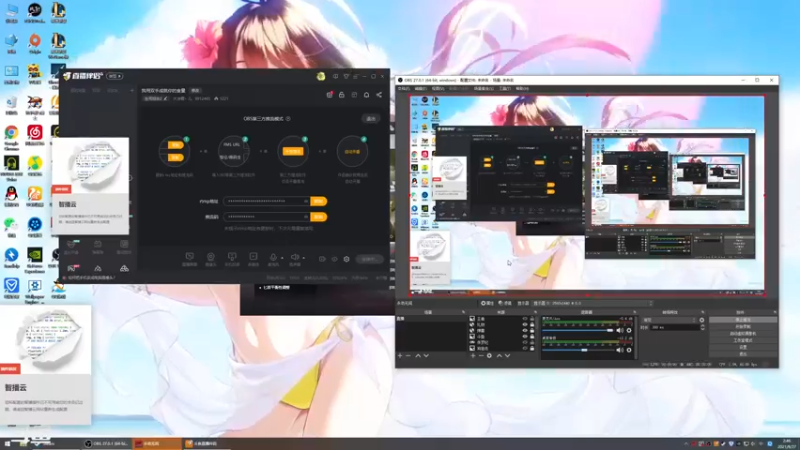Add a source with OBS sources plus button
Image resolution: width=800 pixels, height=450 pixels.
click(473, 356)
